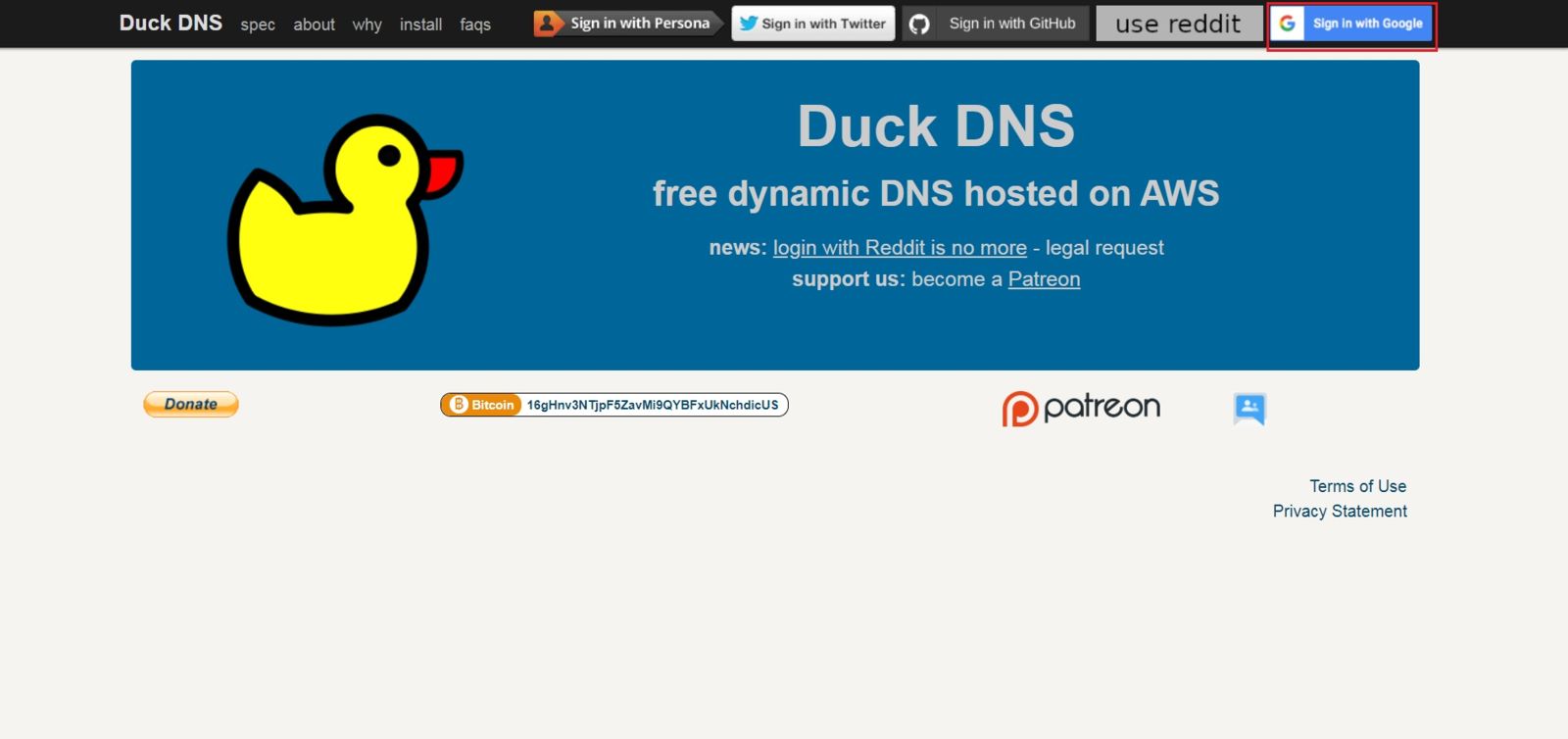Open the Terms of Use link
Screen dimensions: 1568x739
click(x=1357, y=486)
